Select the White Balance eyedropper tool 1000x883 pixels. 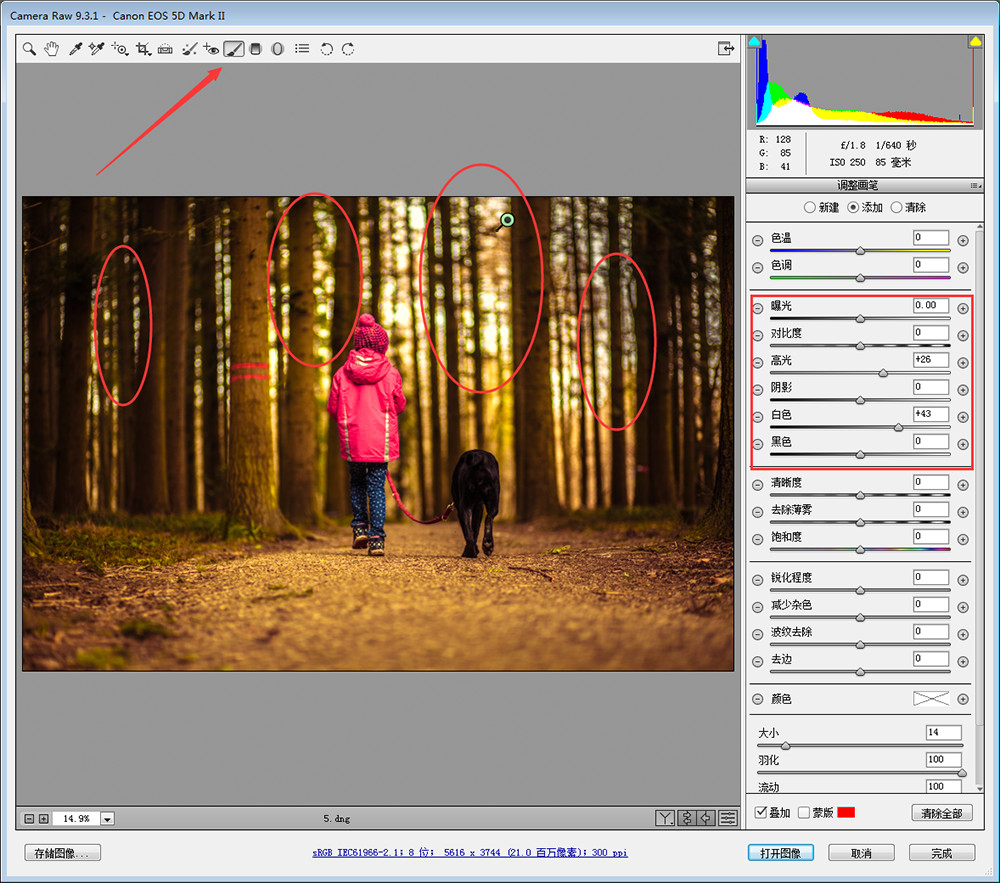tap(75, 49)
